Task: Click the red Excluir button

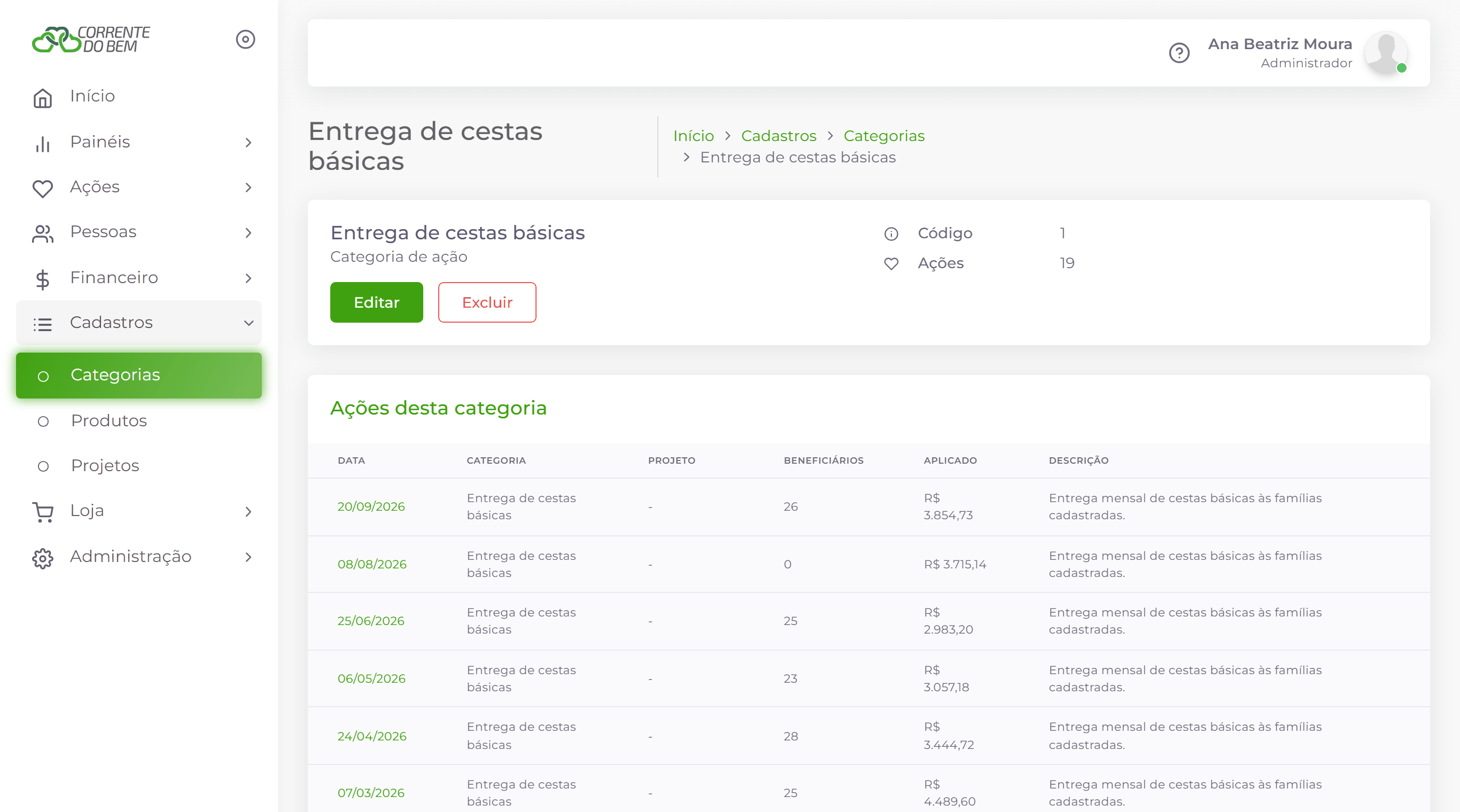Action: (x=487, y=302)
